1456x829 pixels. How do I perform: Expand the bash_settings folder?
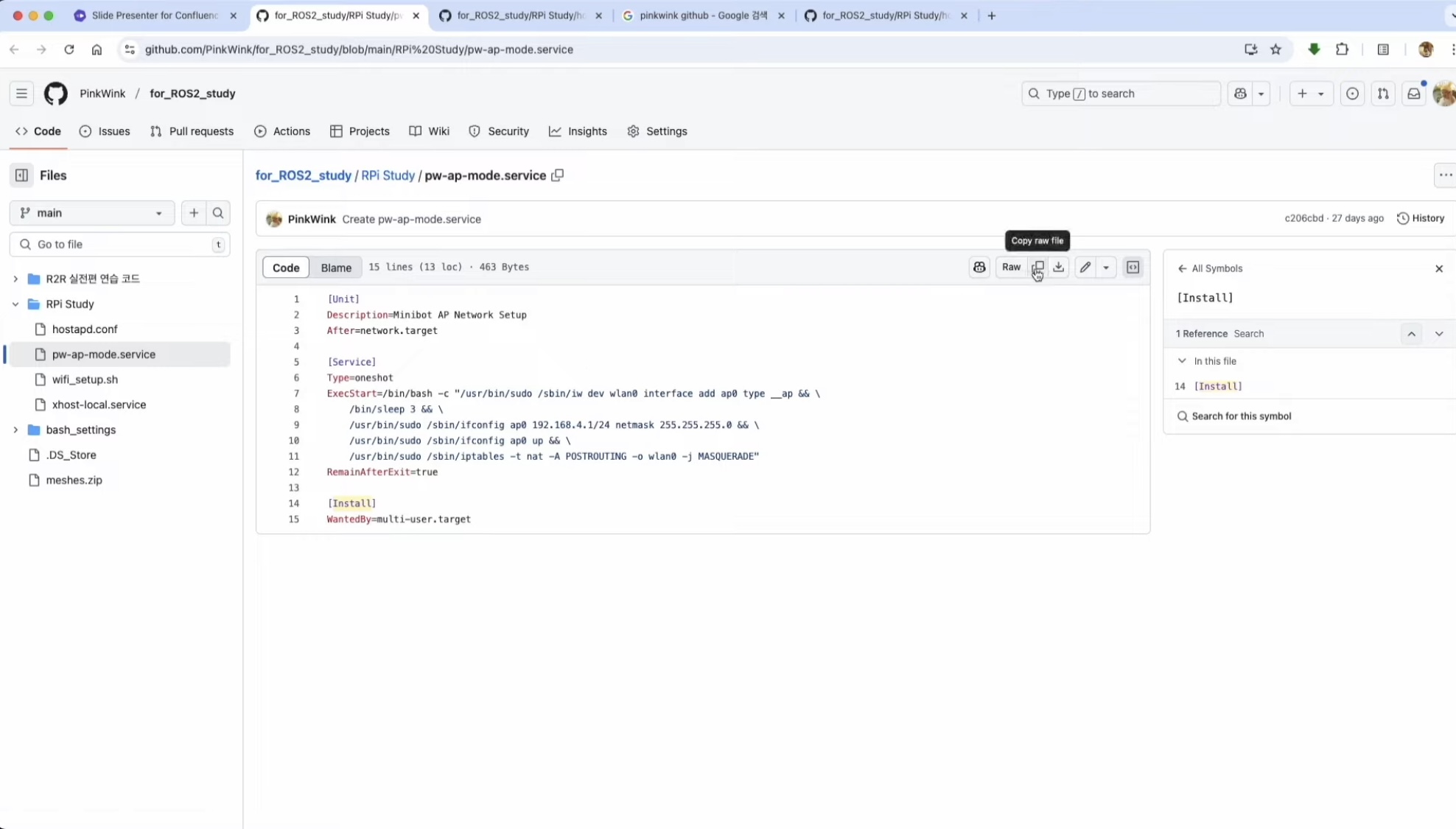tap(15, 430)
